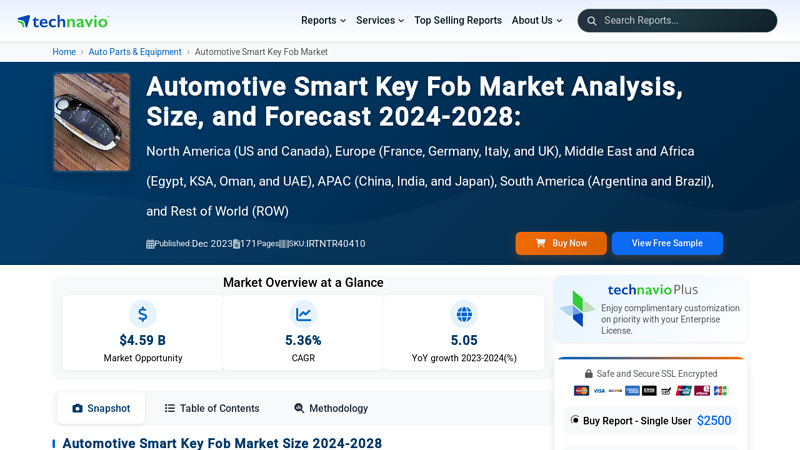The image size is (800, 450).
Task: Click the 5.36% CAGR value
Action: (303, 340)
